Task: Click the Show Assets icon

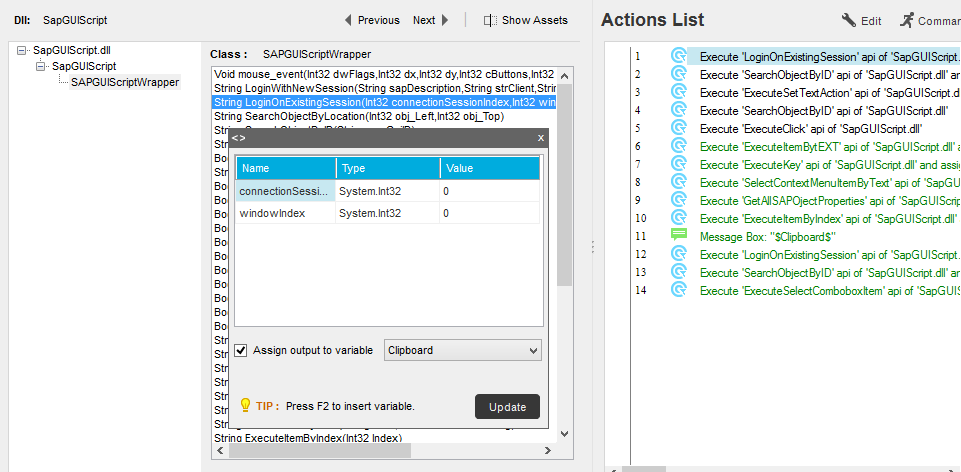Action: pyautogui.click(x=490, y=20)
